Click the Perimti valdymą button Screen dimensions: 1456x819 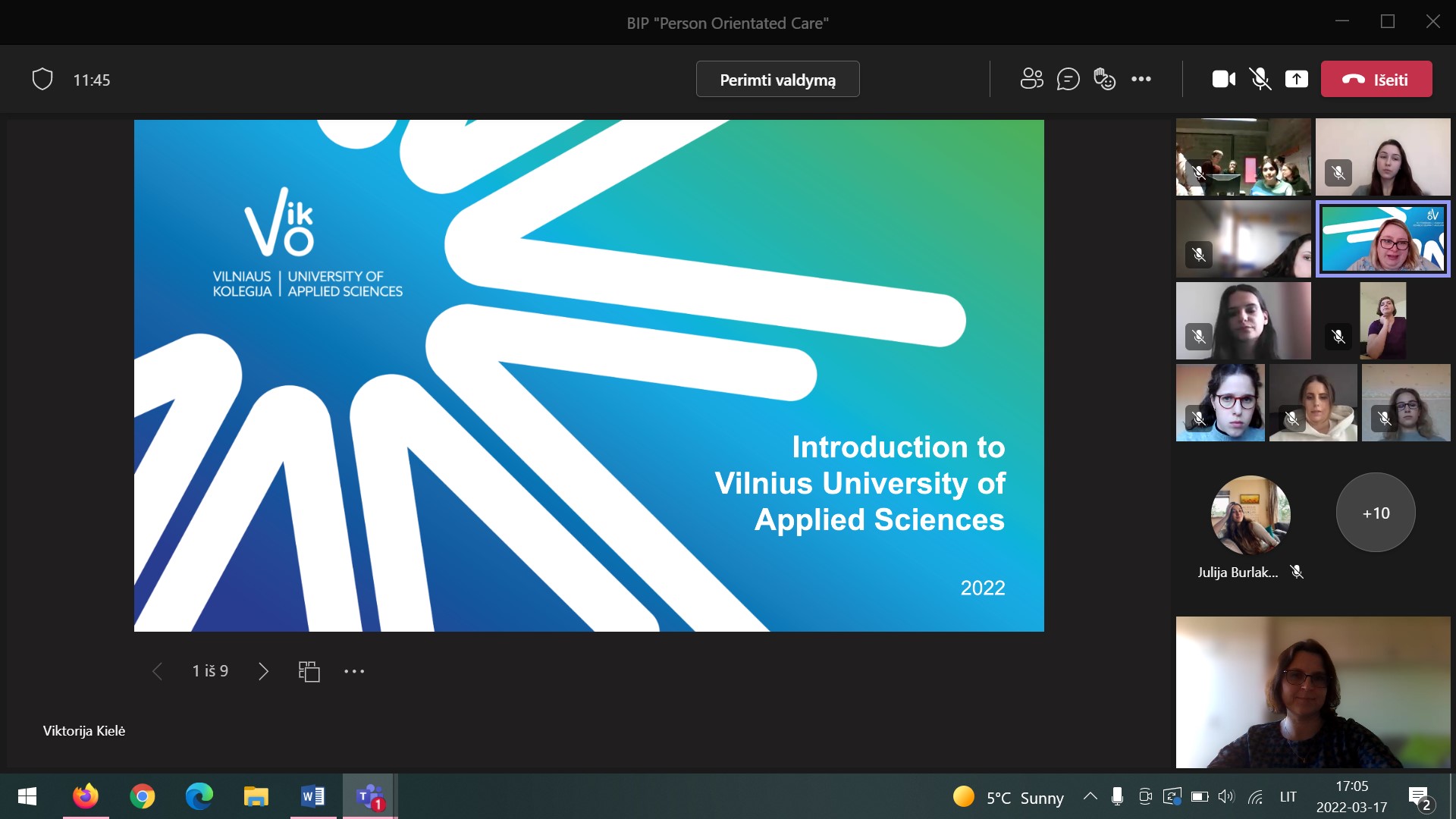tap(777, 79)
